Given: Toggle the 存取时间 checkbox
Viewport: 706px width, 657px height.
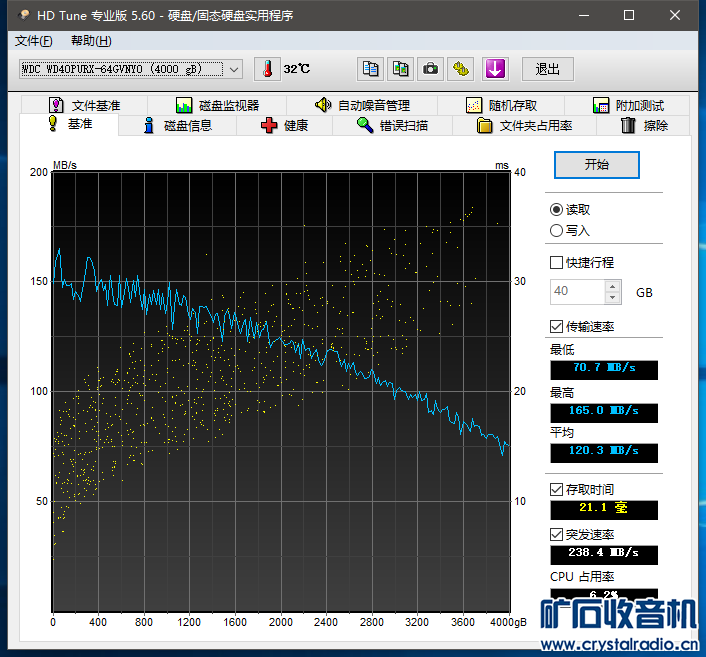Looking at the screenshot, I should pyautogui.click(x=557, y=489).
